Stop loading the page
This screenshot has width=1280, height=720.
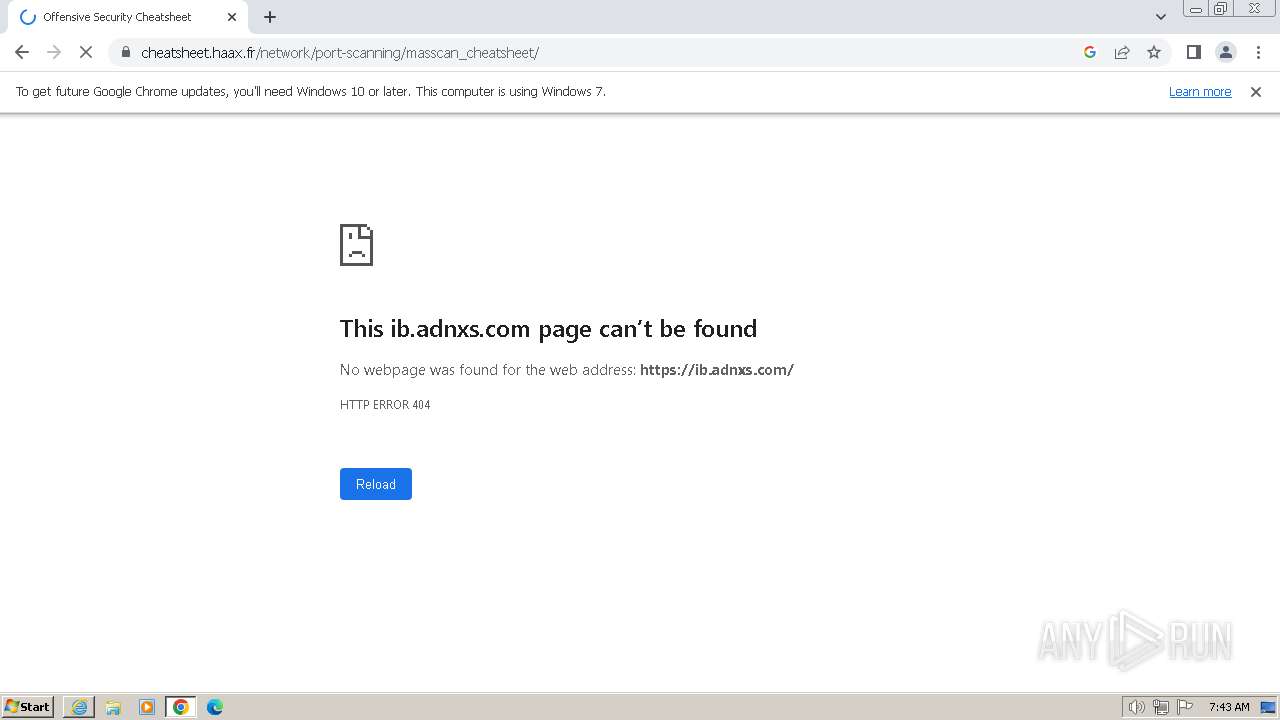coord(86,52)
